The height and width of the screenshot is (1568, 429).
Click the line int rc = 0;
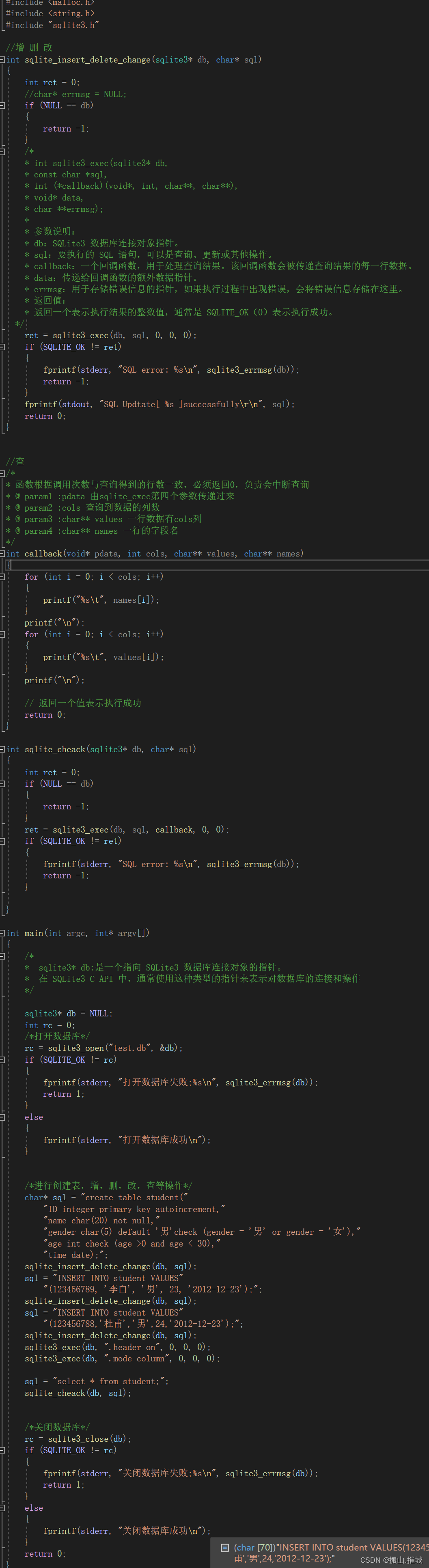click(50, 1025)
